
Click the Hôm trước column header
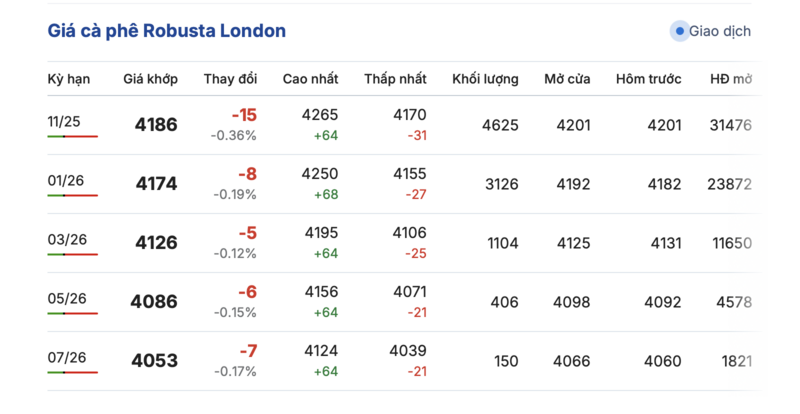pos(648,78)
